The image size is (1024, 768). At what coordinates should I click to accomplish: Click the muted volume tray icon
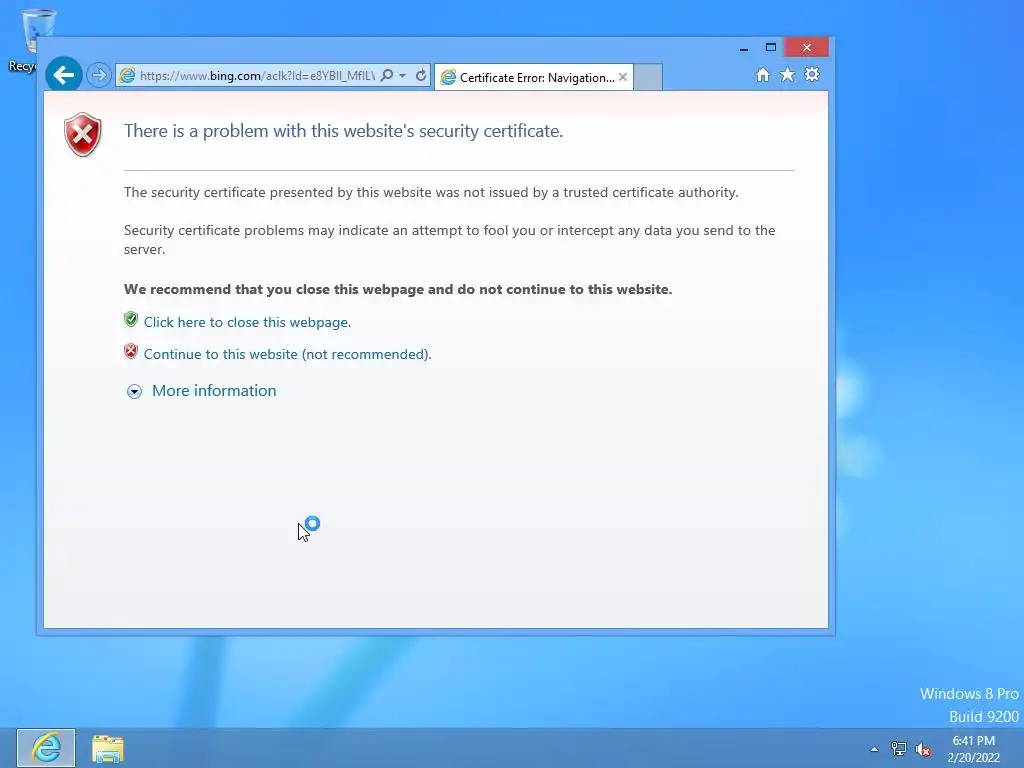point(923,749)
